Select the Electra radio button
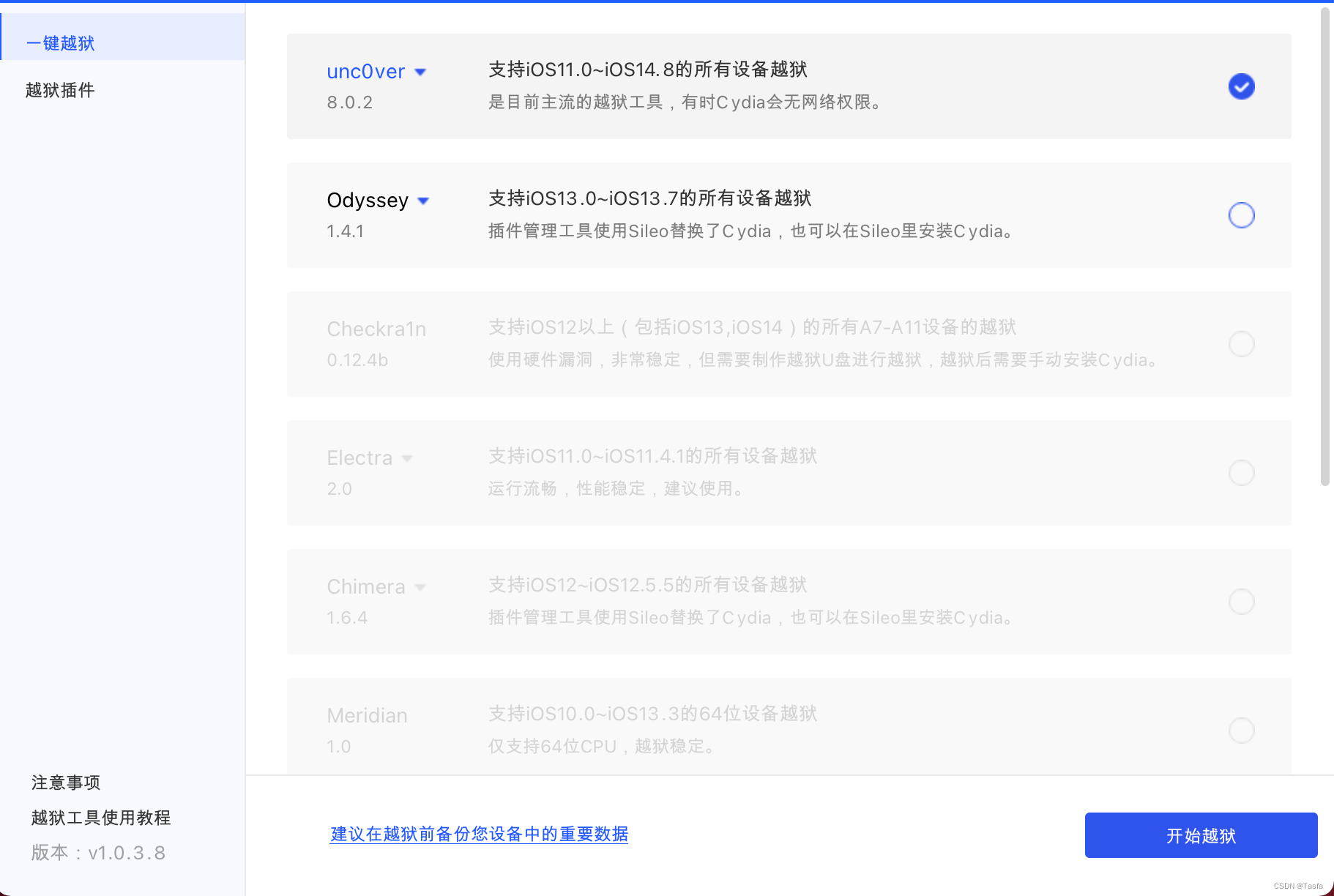Image resolution: width=1334 pixels, height=896 pixels. point(1241,473)
